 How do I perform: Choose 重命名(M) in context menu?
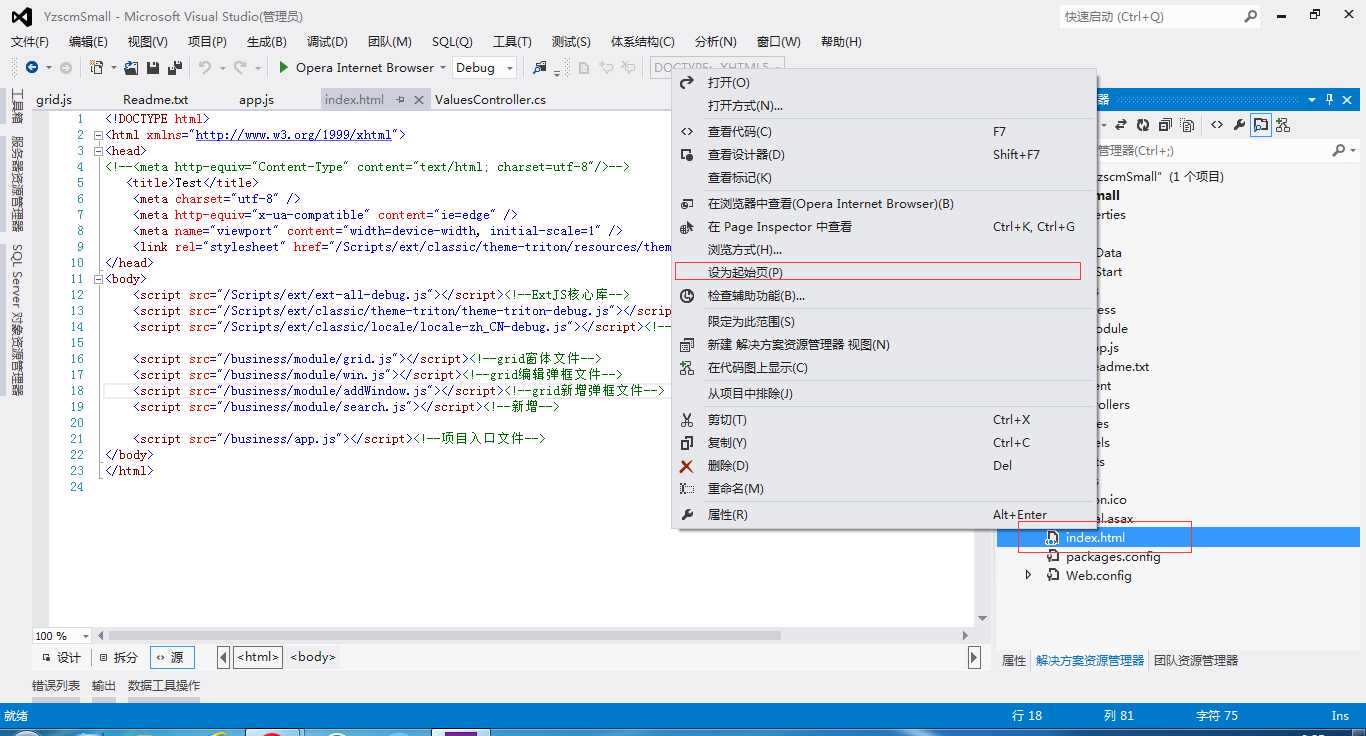coord(885,488)
